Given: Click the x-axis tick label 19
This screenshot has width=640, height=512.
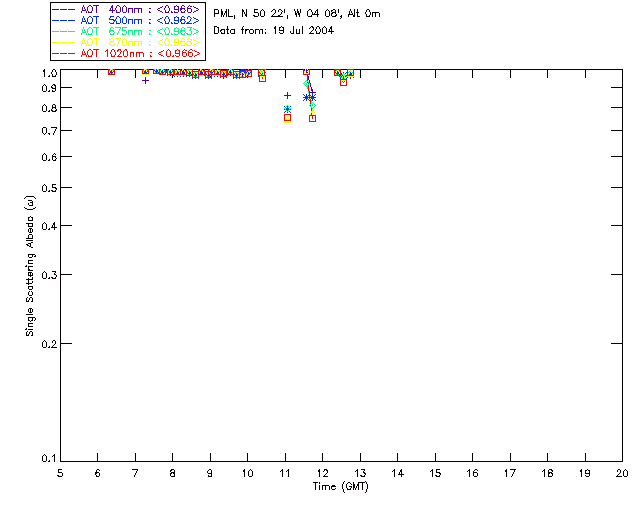Looking at the screenshot, I should point(585,473).
